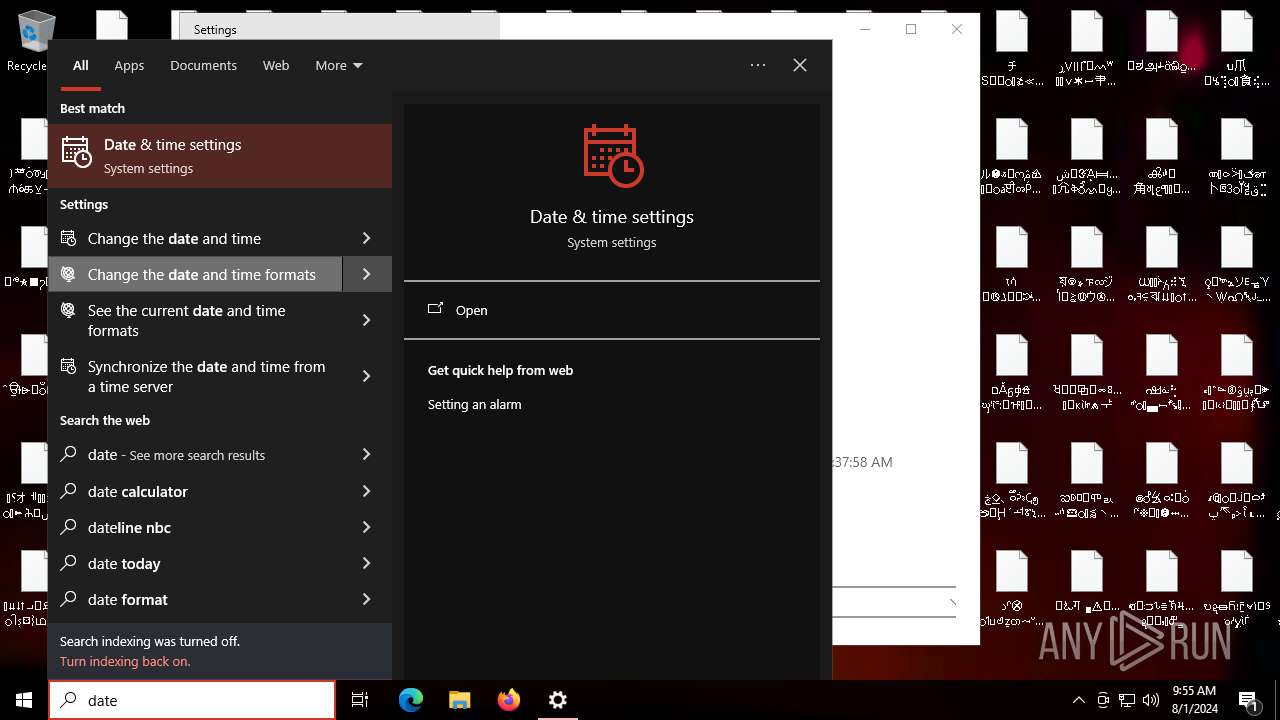1280x720 pixels.
Task: Click Date & time settings title in preview
Action: coord(612,216)
